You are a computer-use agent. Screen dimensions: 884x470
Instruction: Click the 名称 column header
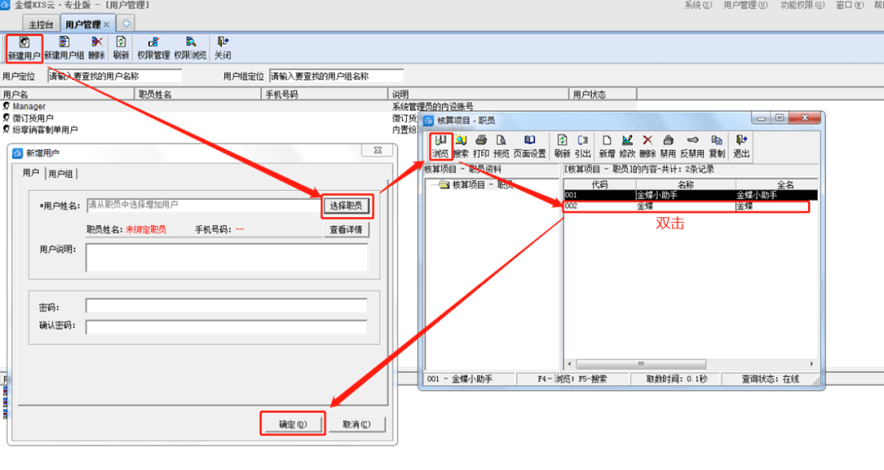[686, 184]
